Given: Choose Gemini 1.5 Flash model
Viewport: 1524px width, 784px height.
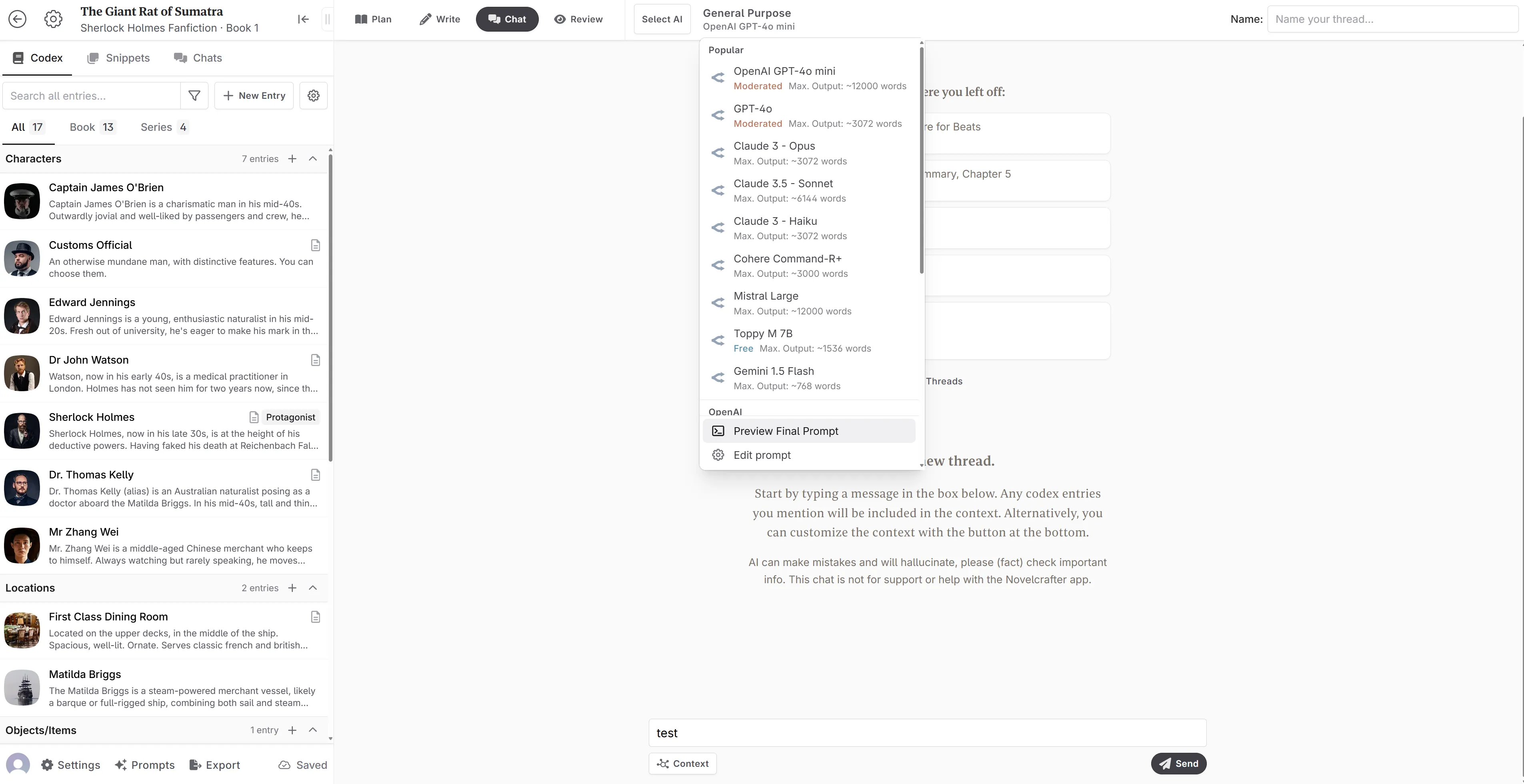Looking at the screenshot, I should 809,378.
